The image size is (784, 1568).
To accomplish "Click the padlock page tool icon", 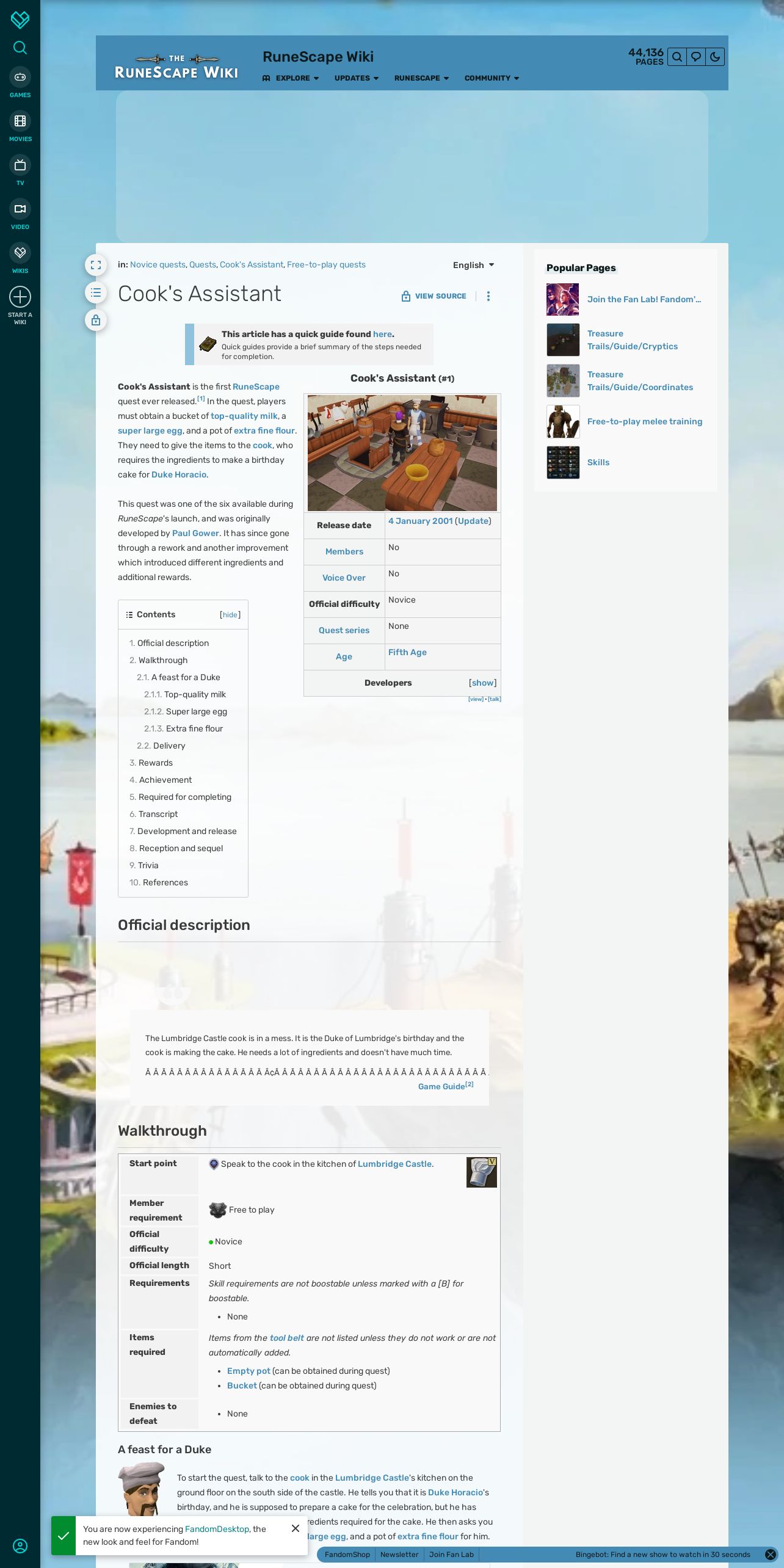I will pyautogui.click(x=96, y=320).
